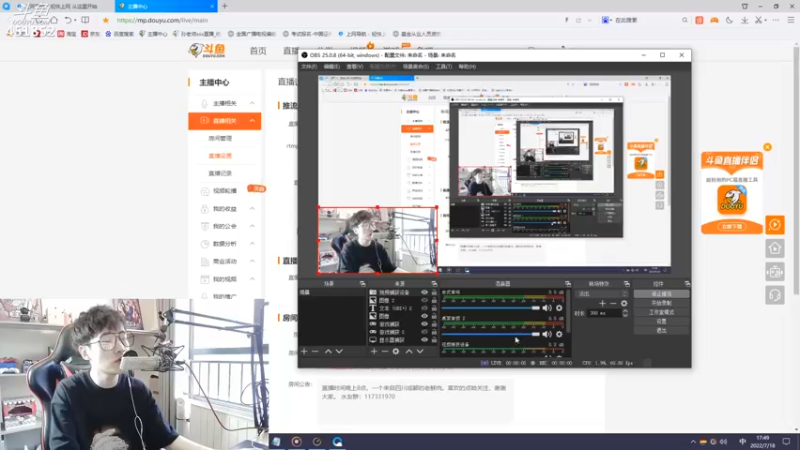Open the OBS 编辑(E) menu
This screenshot has width=800, height=450.
coord(331,67)
